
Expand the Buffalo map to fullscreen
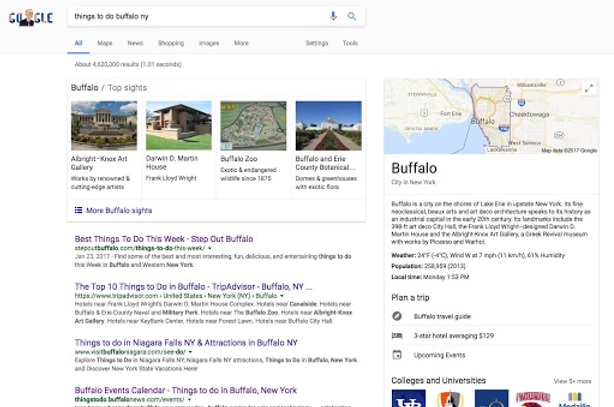coord(589,88)
